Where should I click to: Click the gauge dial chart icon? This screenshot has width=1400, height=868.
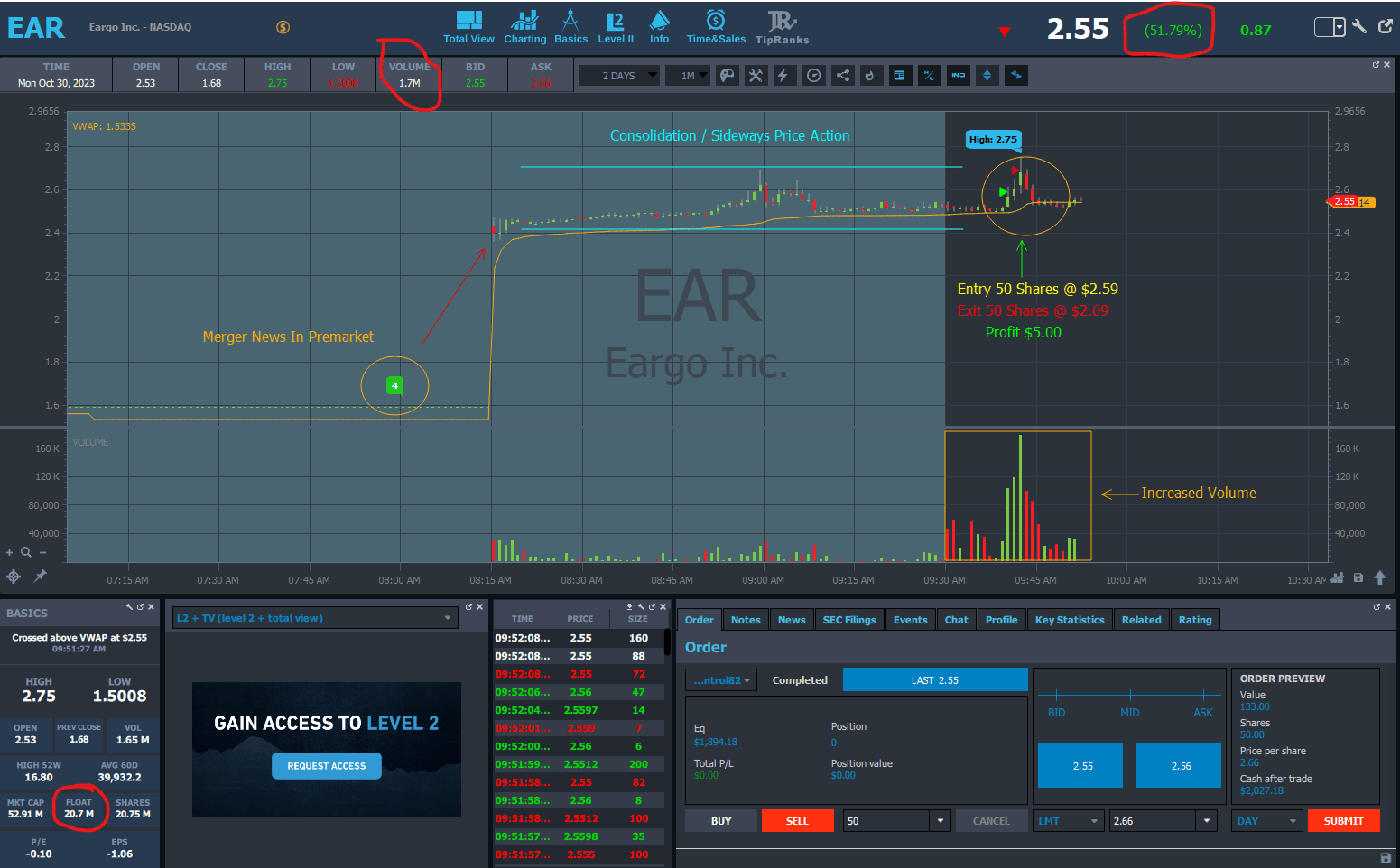814,76
